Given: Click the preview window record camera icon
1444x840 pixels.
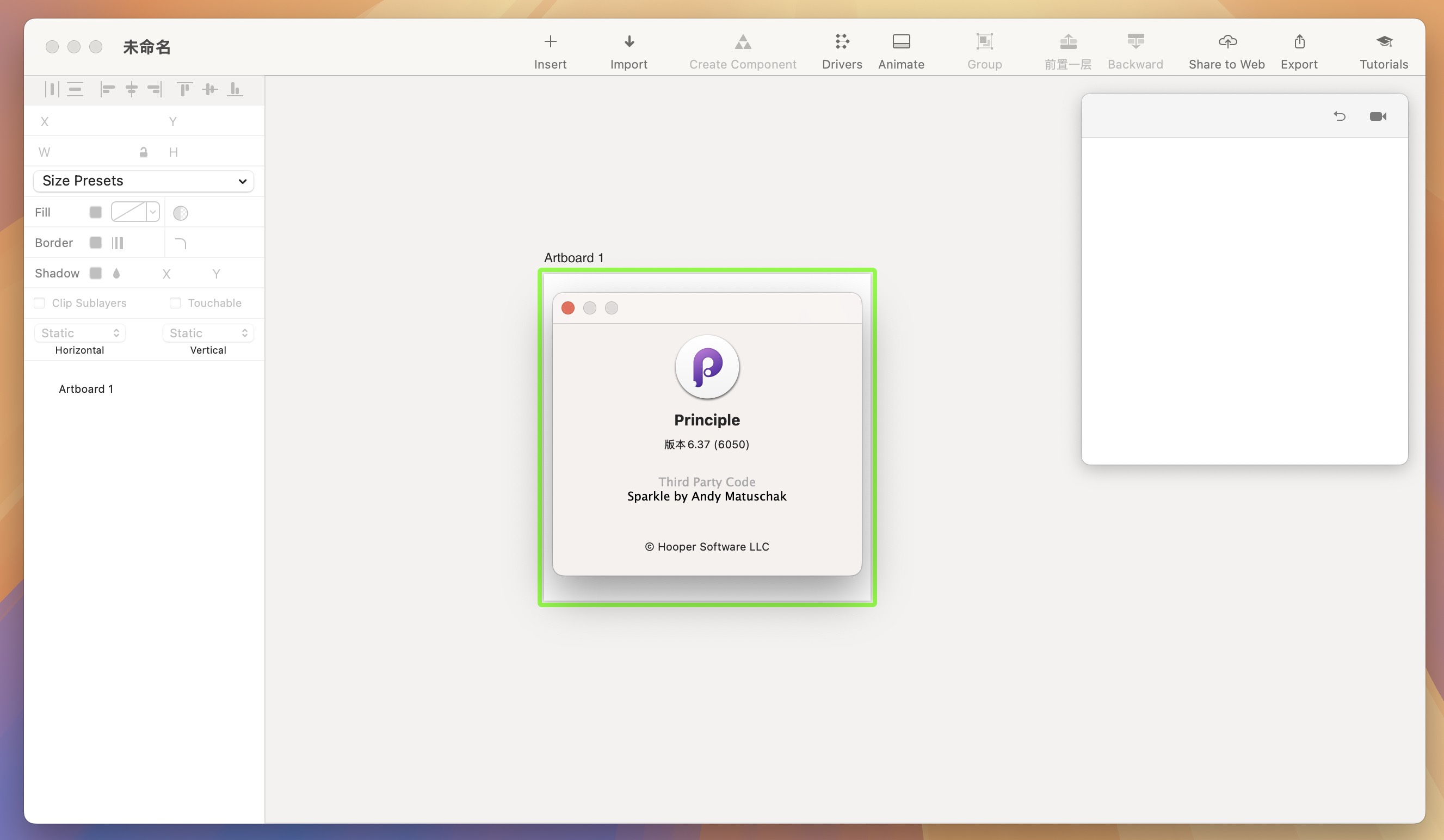Looking at the screenshot, I should coord(1378,116).
